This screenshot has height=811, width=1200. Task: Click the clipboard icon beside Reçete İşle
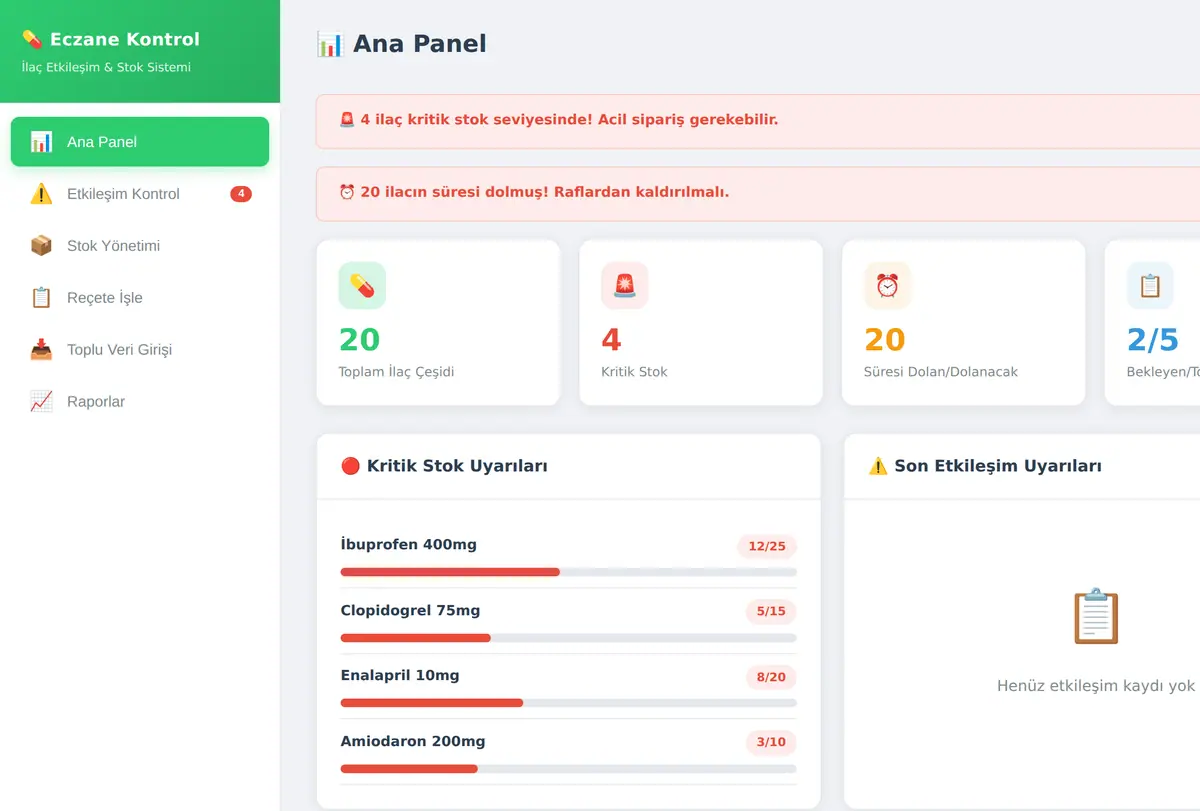tap(41, 298)
